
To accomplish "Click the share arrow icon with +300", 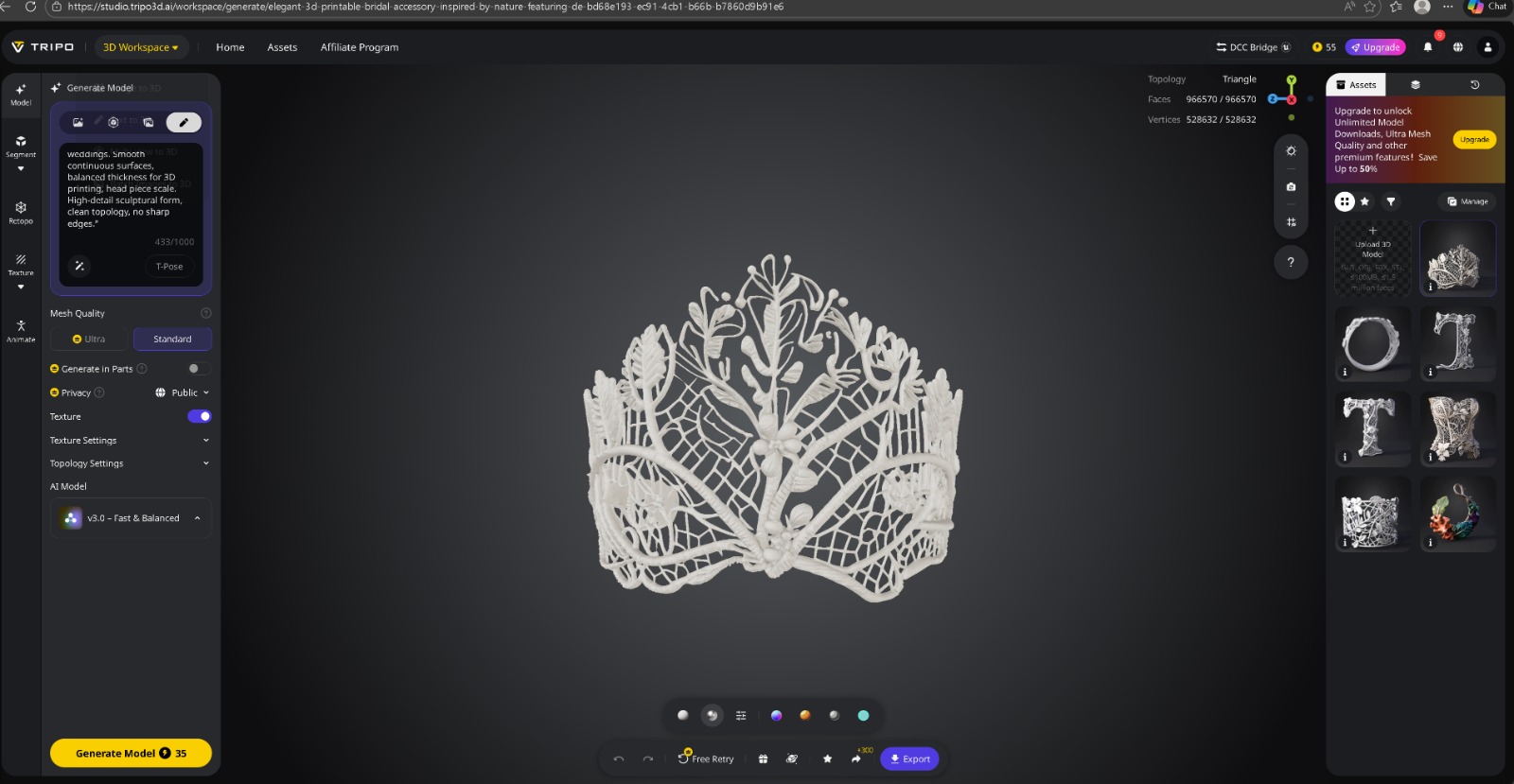I will [x=856, y=758].
